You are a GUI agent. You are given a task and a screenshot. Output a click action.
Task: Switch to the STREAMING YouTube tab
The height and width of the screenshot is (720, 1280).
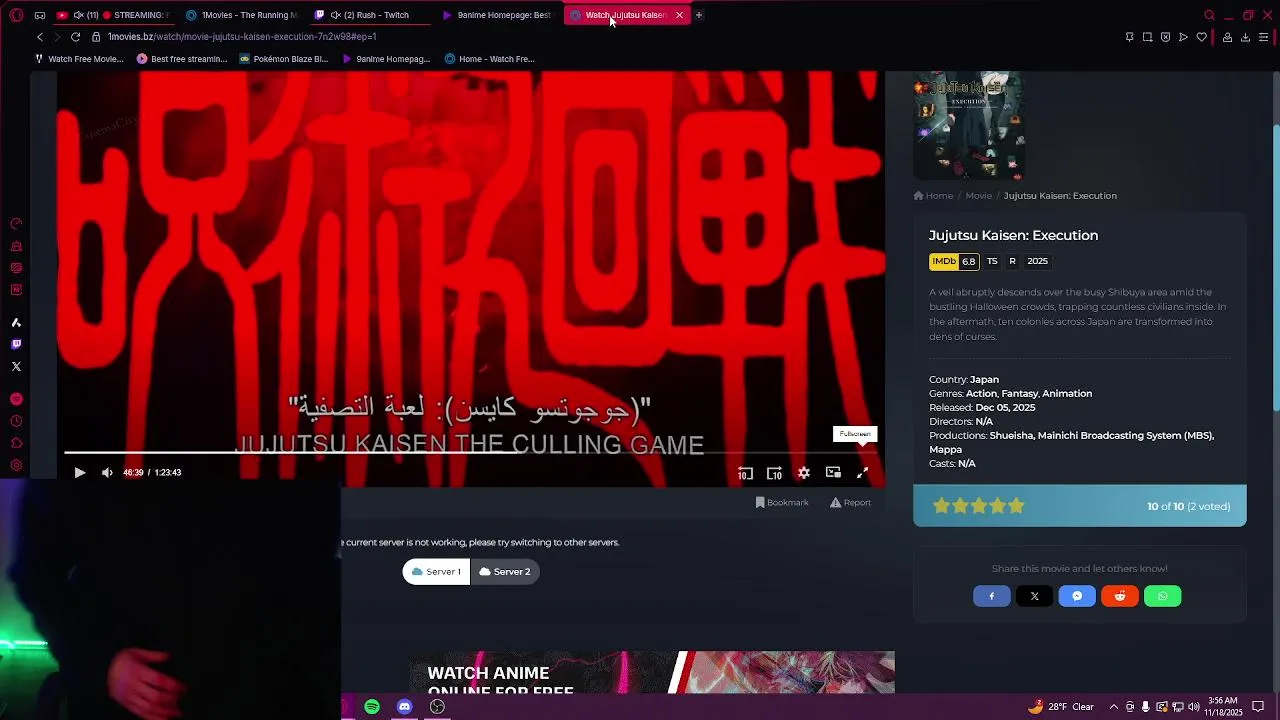[x=113, y=15]
